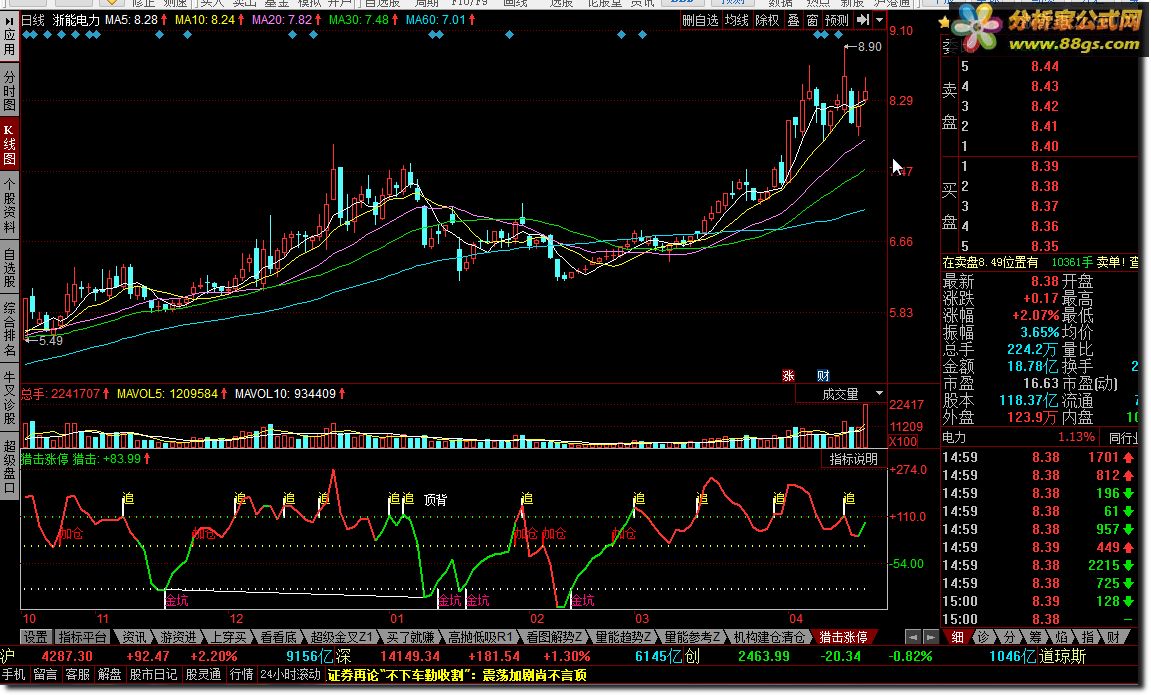Click the 行情 status bar button

pyautogui.click(x=242, y=674)
